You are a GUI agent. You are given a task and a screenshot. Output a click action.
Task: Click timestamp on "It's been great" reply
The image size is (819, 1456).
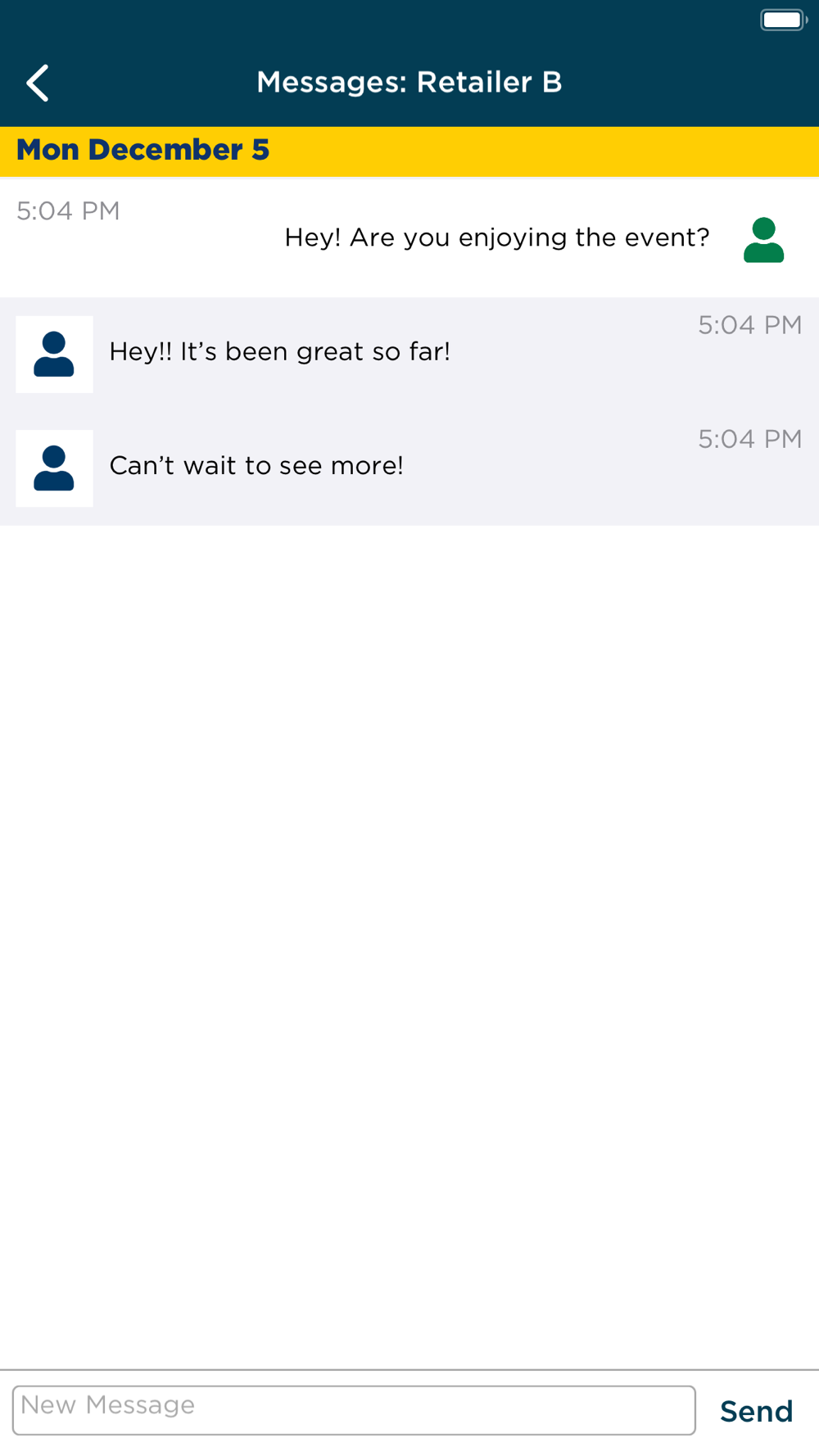[749, 325]
